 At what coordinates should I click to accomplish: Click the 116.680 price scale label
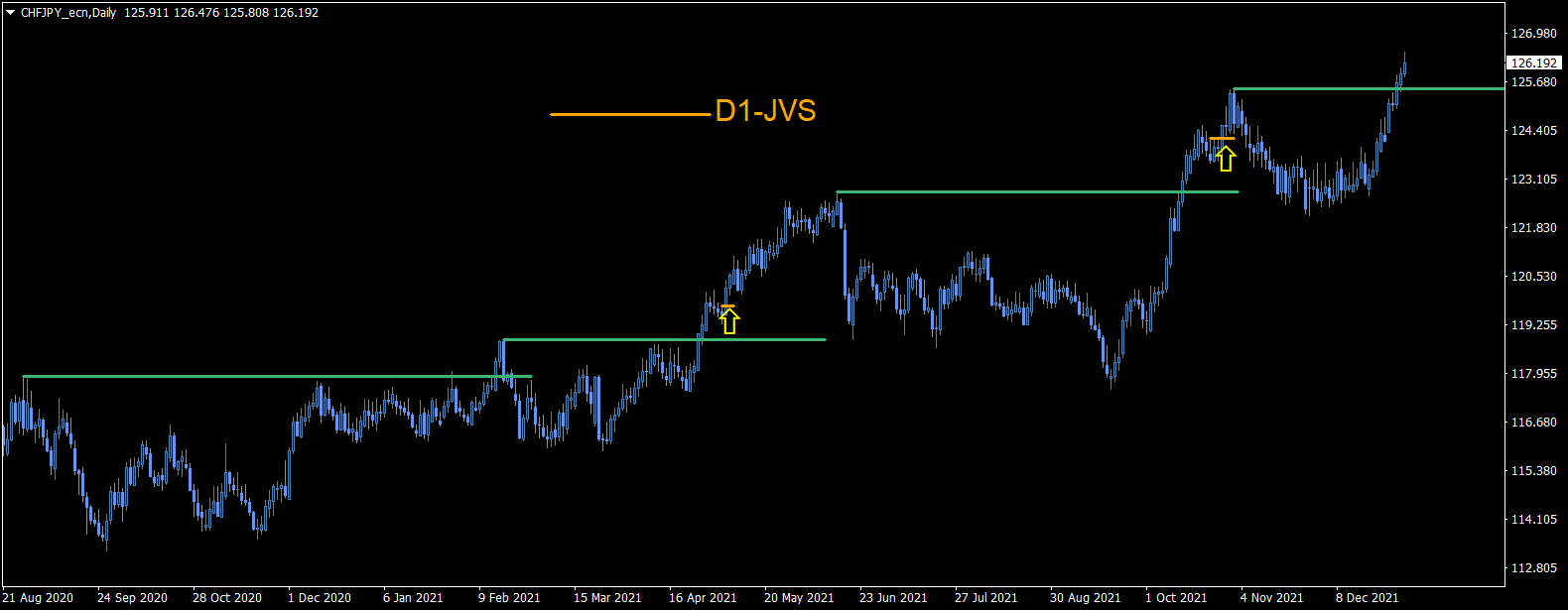(1534, 423)
